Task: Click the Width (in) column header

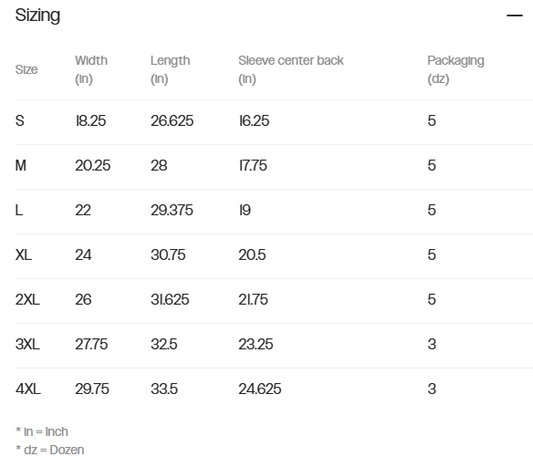Action: (91, 70)
